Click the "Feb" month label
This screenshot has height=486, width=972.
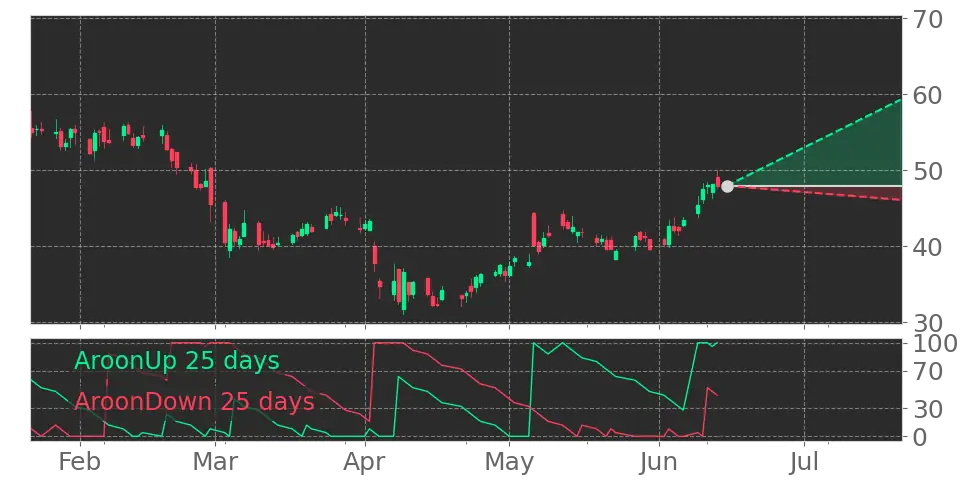click(x=80, y=462)
